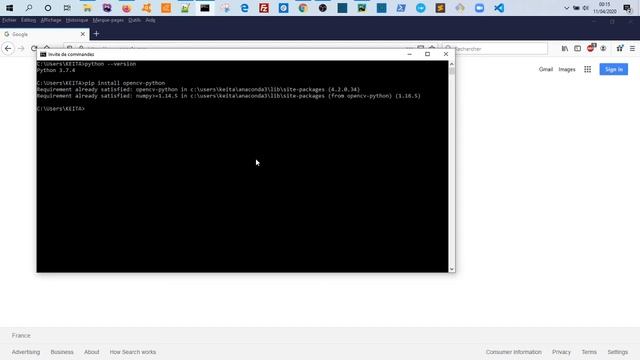
Task: Open the Marque-pages menu in Firefox
Action: click(x=108, y=20)
